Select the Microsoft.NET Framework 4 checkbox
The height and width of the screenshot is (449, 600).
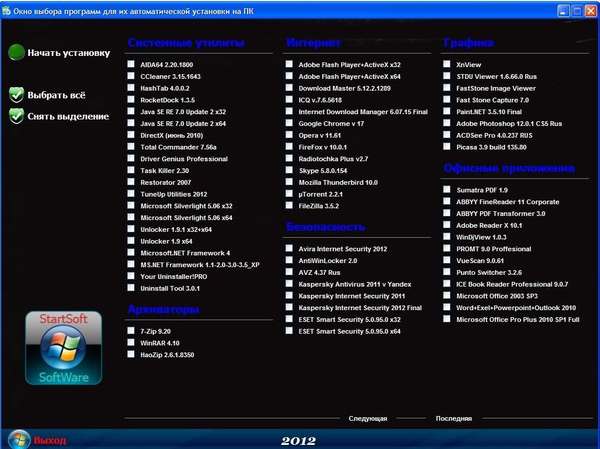131,253
